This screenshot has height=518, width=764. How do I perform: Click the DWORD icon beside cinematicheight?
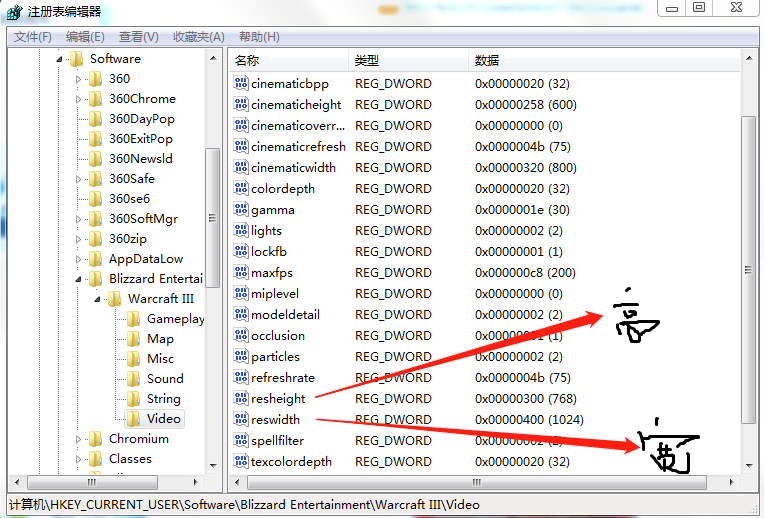pyautogui.click(x=241, y=104)
